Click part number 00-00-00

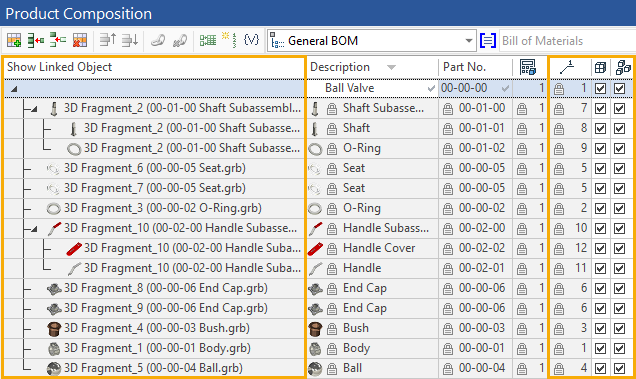pyautogui.click(x=464, y=88)
